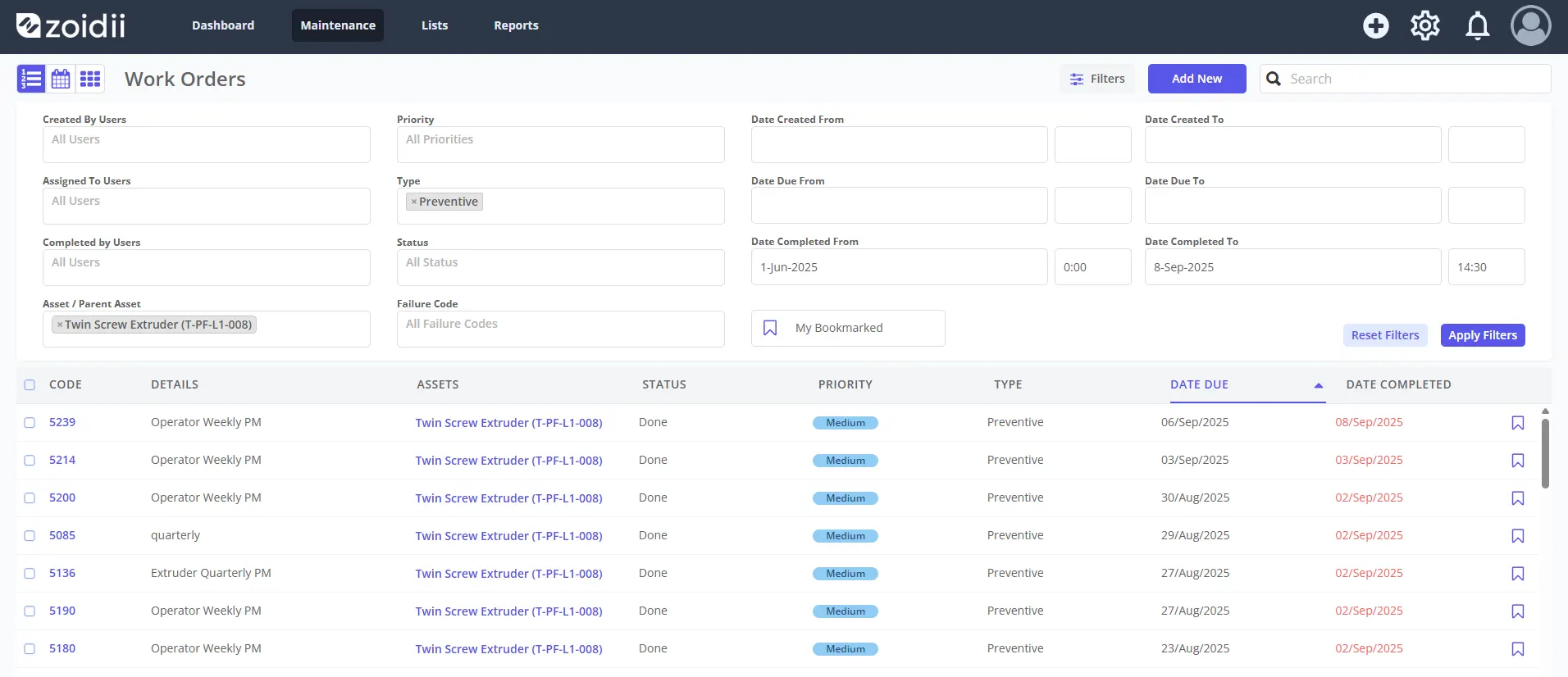Viewport: 1568px width, 677px height.
Task: Switch to calendar view icon
Action: 61,79
